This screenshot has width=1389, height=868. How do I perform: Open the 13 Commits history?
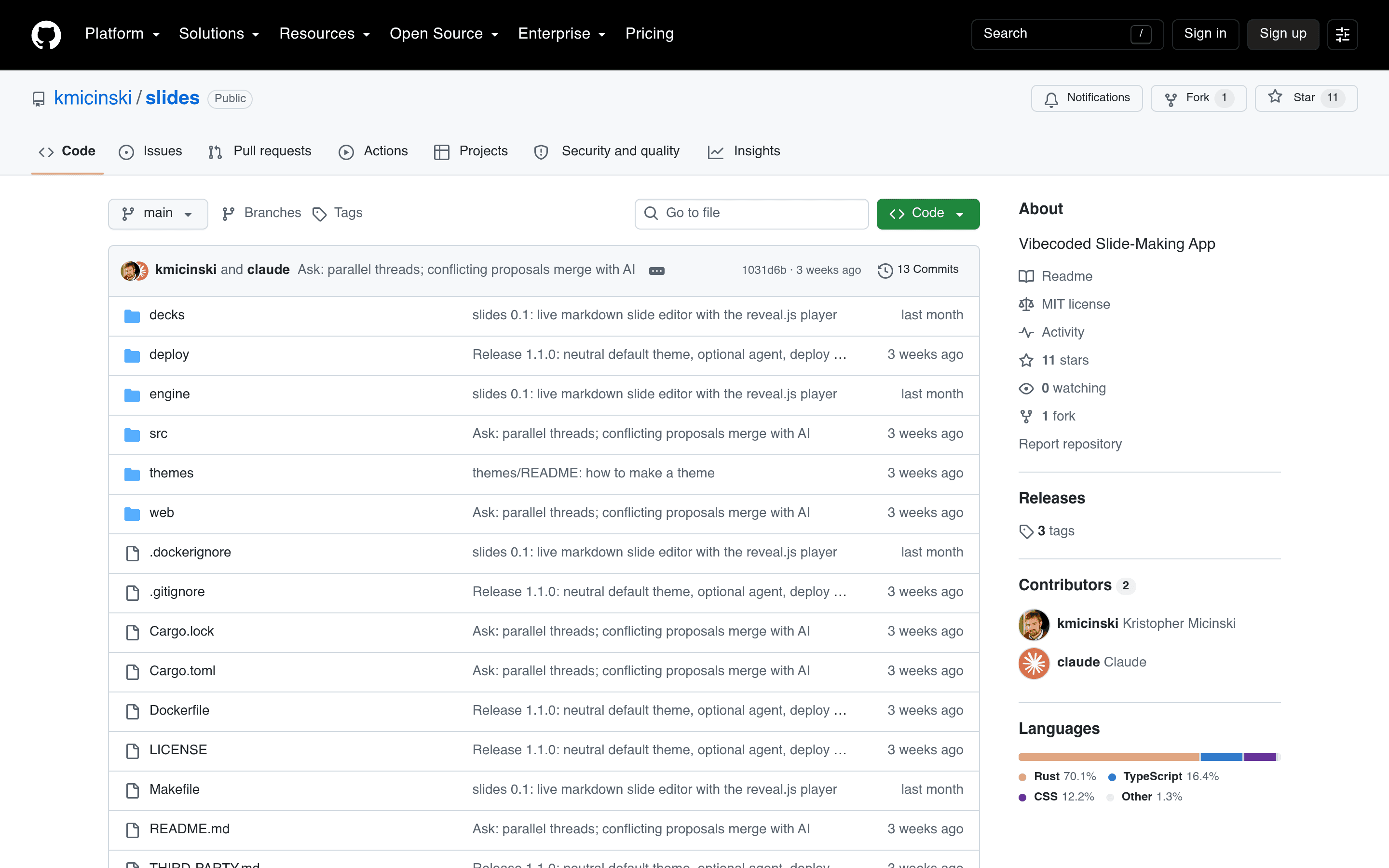[918, 270]
